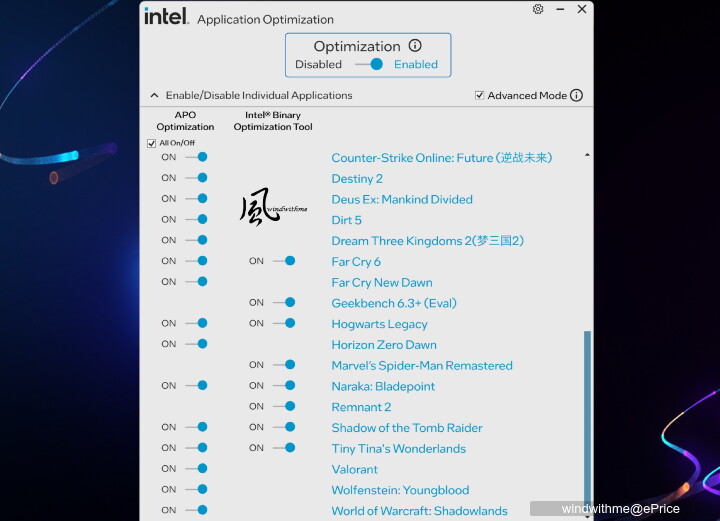Toggle Binary Optimization for Shadow of the Tomb Raider
This screenshot has height=521, width=720.
pyautogui.click(x=284, y=427)
